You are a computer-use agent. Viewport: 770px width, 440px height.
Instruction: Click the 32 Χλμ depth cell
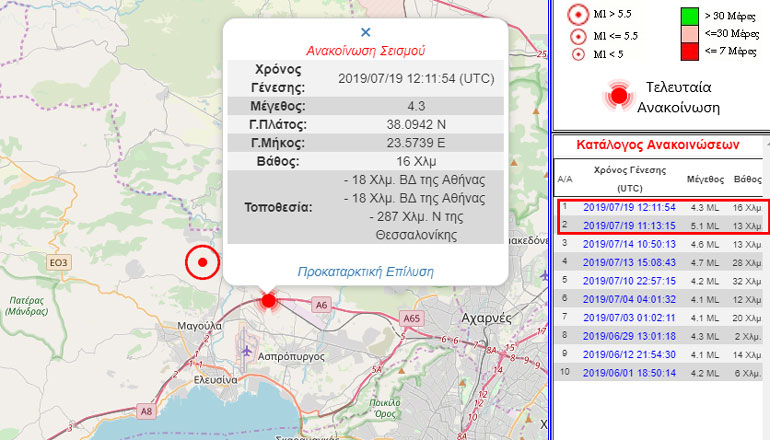coord(747,281)
